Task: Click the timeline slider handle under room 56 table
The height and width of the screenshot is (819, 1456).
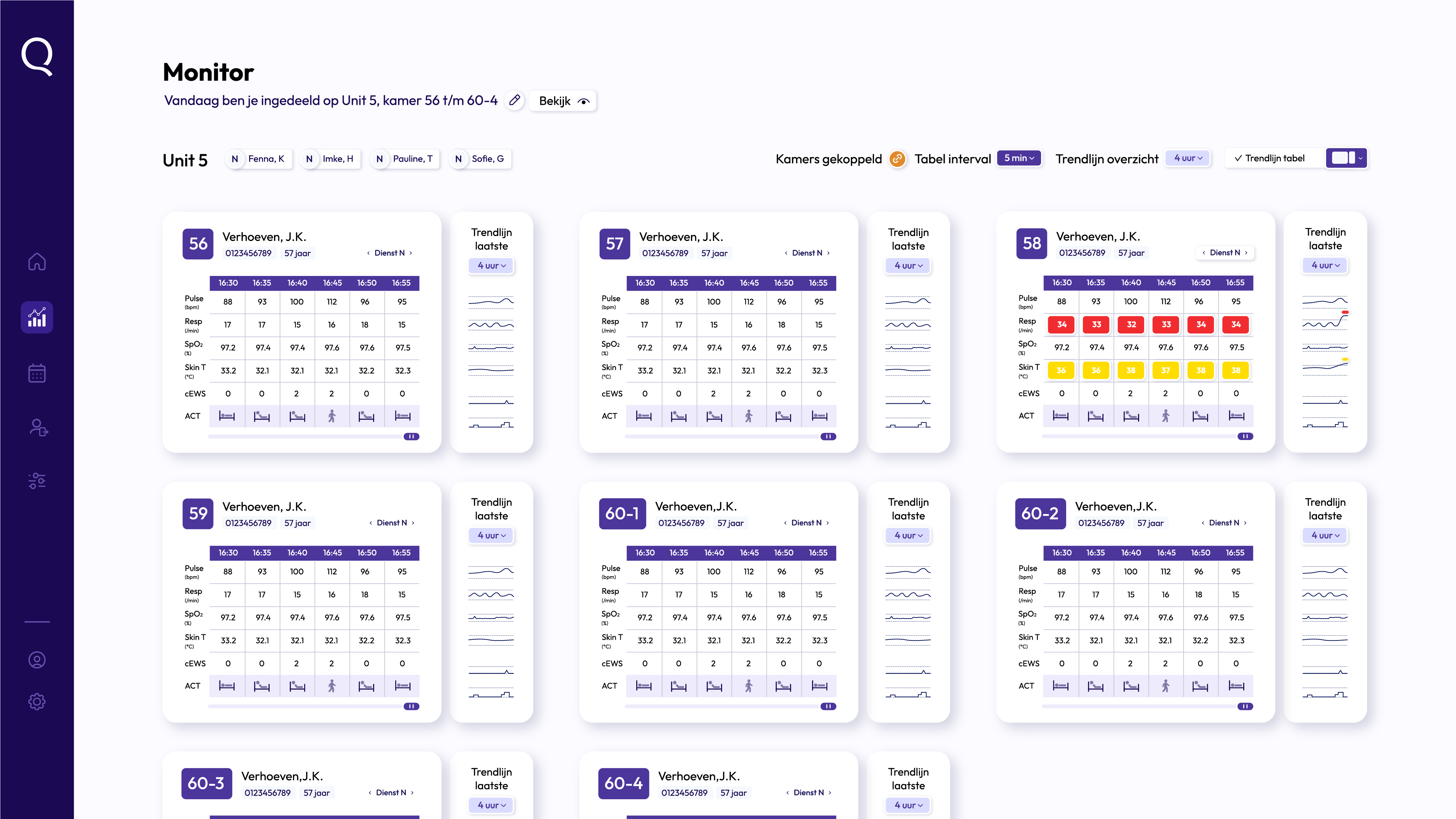Action: pos(411,436)
